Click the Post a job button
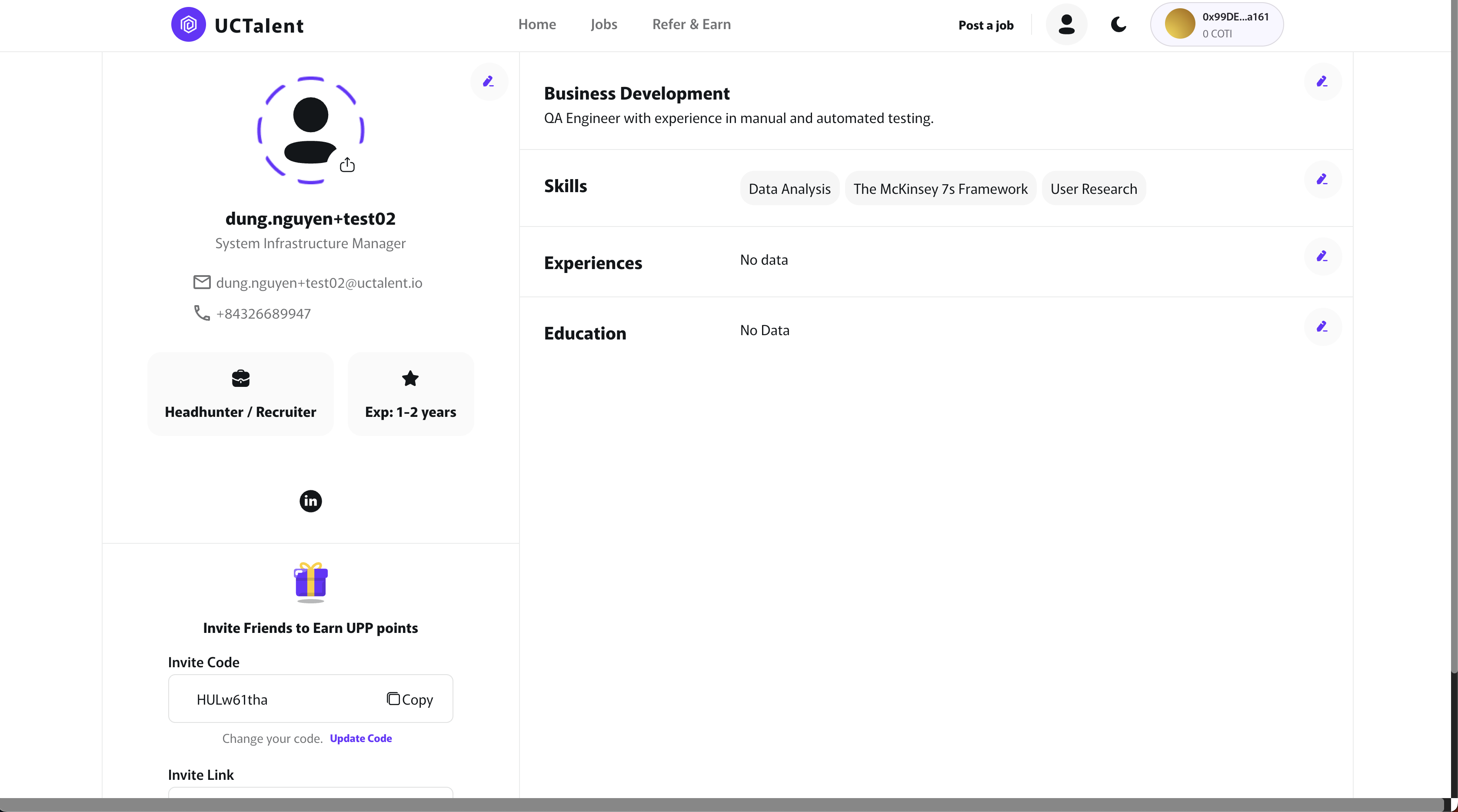This screenshot has height=812, width=1458. click(x=985, y=25)
